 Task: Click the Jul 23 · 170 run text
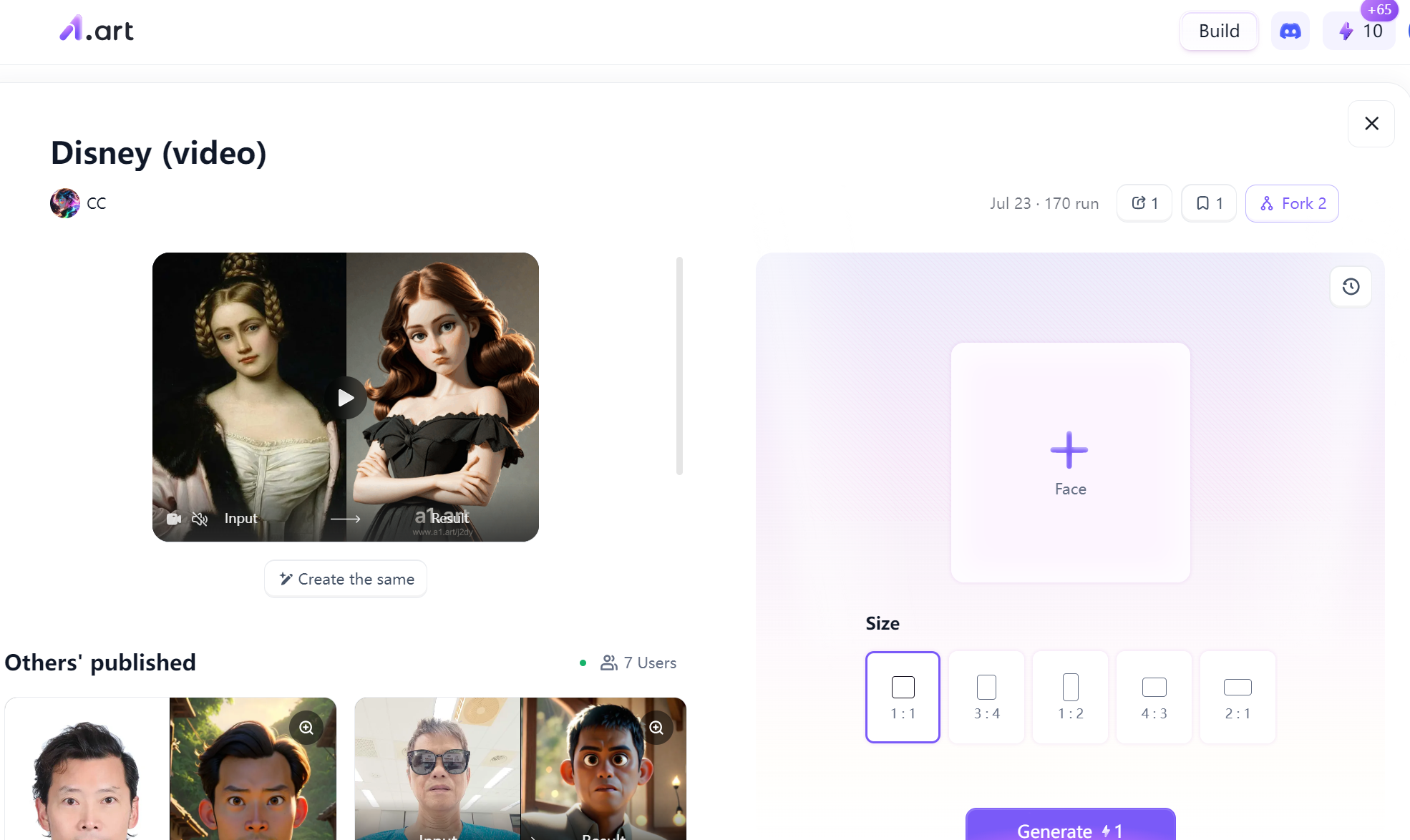1044,203
